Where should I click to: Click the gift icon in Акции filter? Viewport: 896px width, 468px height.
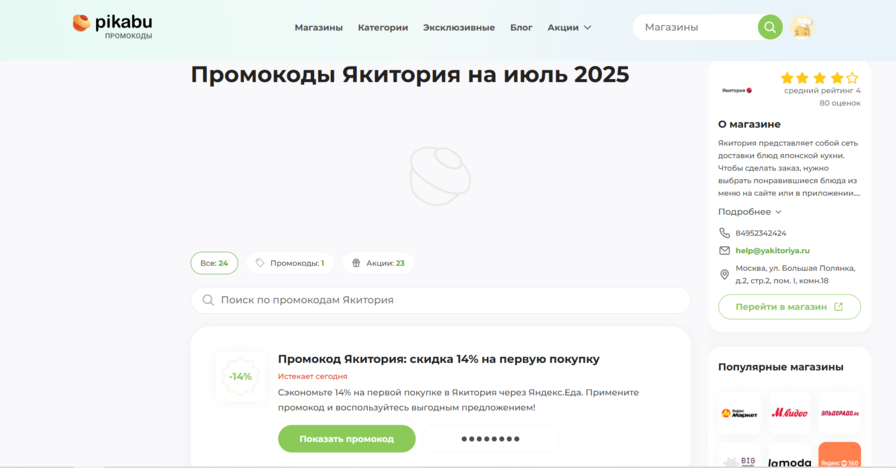click(356, 263)
